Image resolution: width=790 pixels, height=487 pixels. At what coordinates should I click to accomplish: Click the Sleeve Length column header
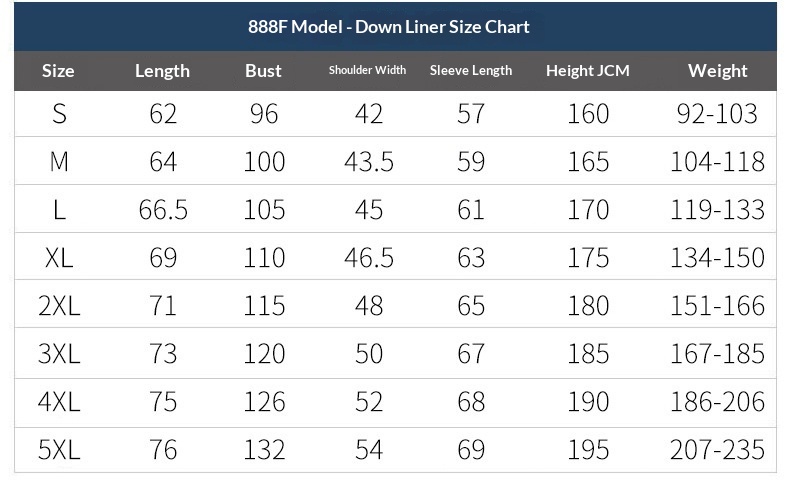tap(471, 71)
